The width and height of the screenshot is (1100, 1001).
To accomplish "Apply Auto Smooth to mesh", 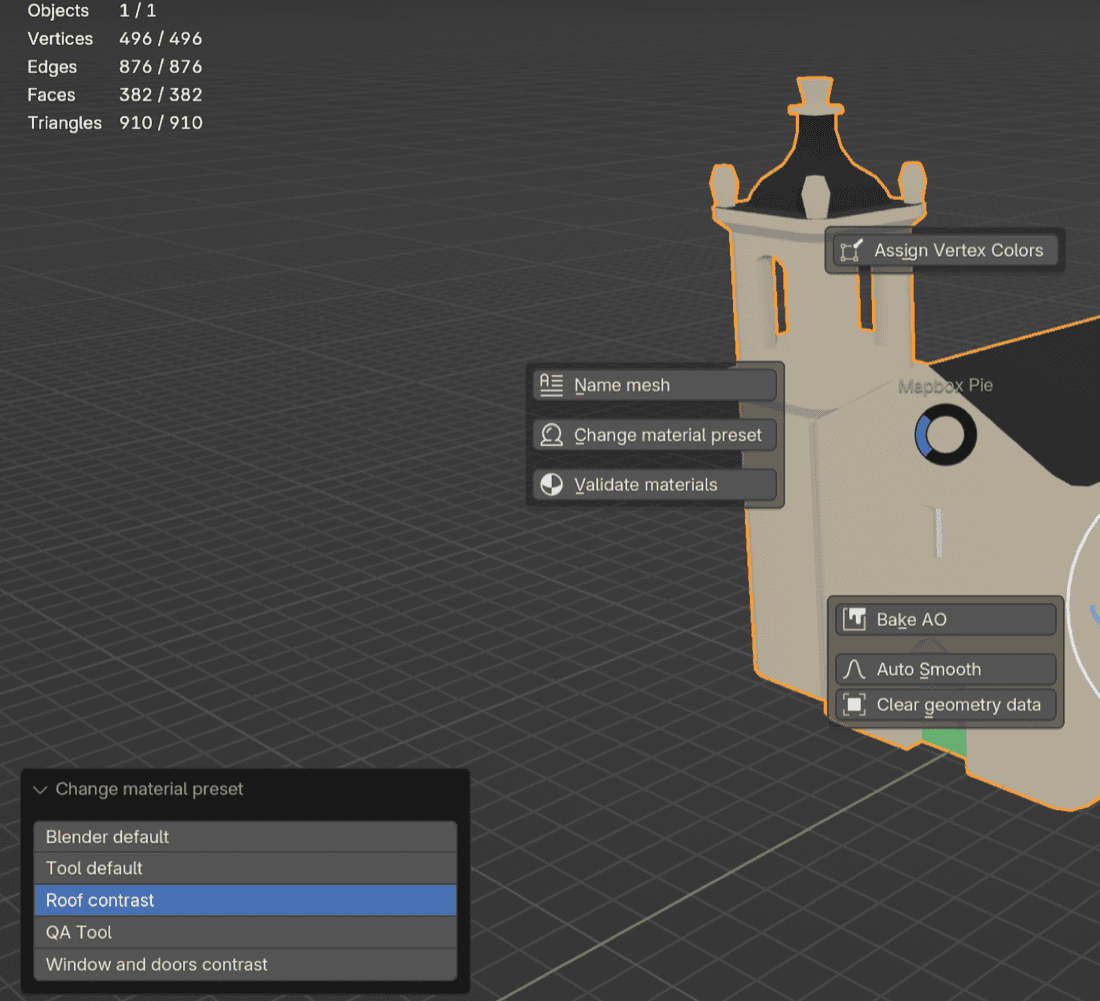I will pyautogui.click(x=946, y=669).
